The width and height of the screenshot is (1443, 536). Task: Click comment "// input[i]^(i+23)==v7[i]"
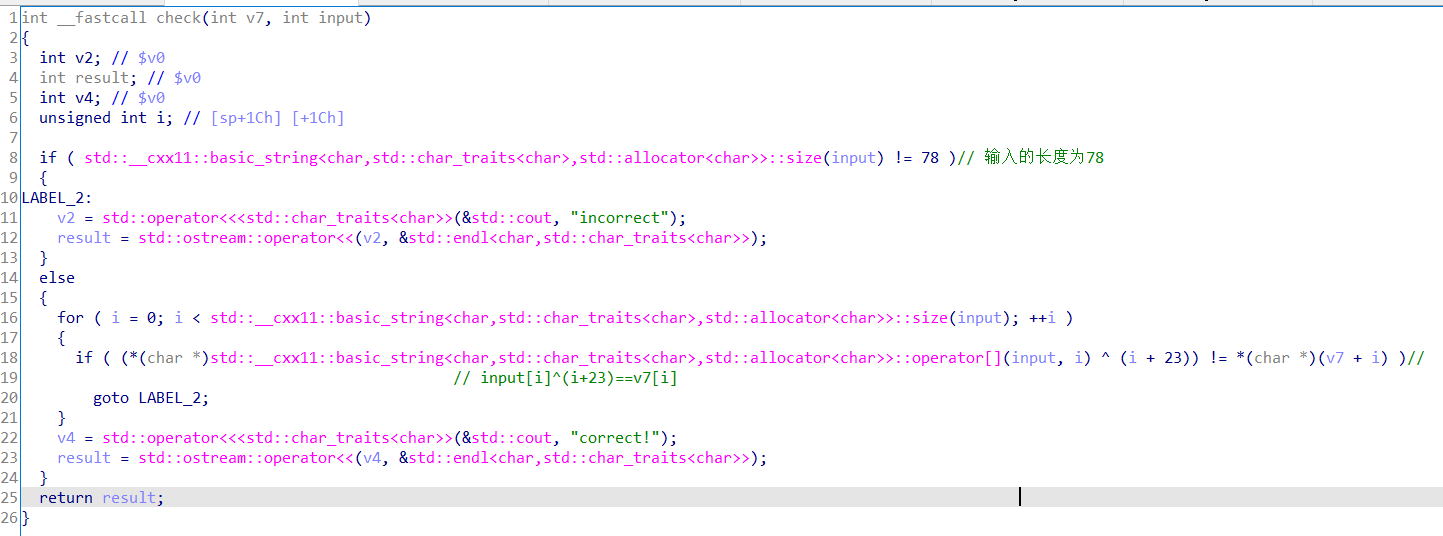coord(566,378)
